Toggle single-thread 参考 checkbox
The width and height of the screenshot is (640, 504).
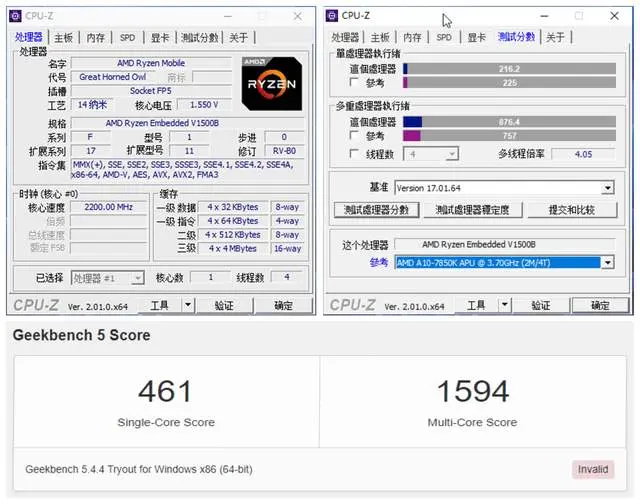coord(354,82)
